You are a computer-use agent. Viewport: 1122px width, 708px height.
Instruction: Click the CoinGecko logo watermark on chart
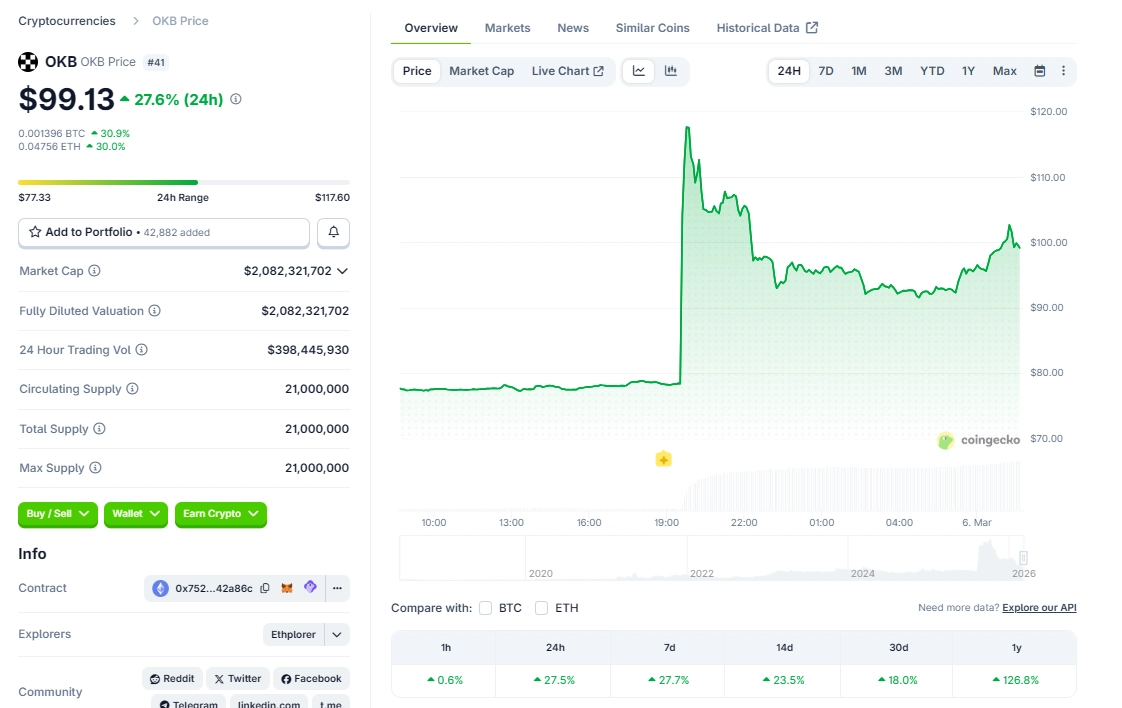(945, 441)
